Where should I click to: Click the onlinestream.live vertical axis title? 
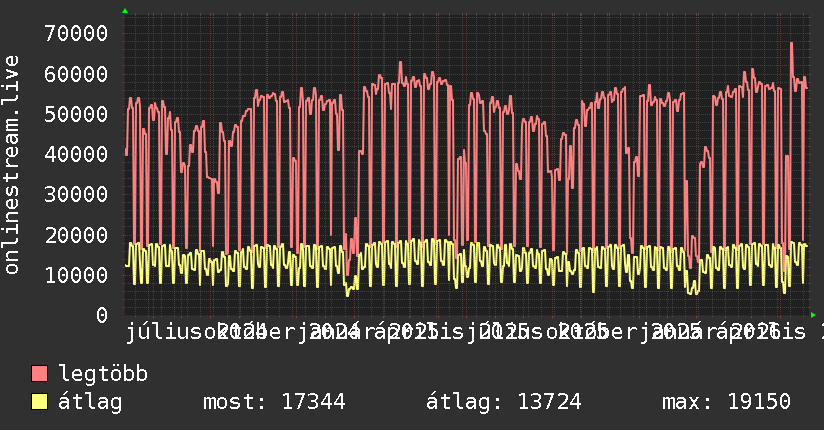(11, 165)
